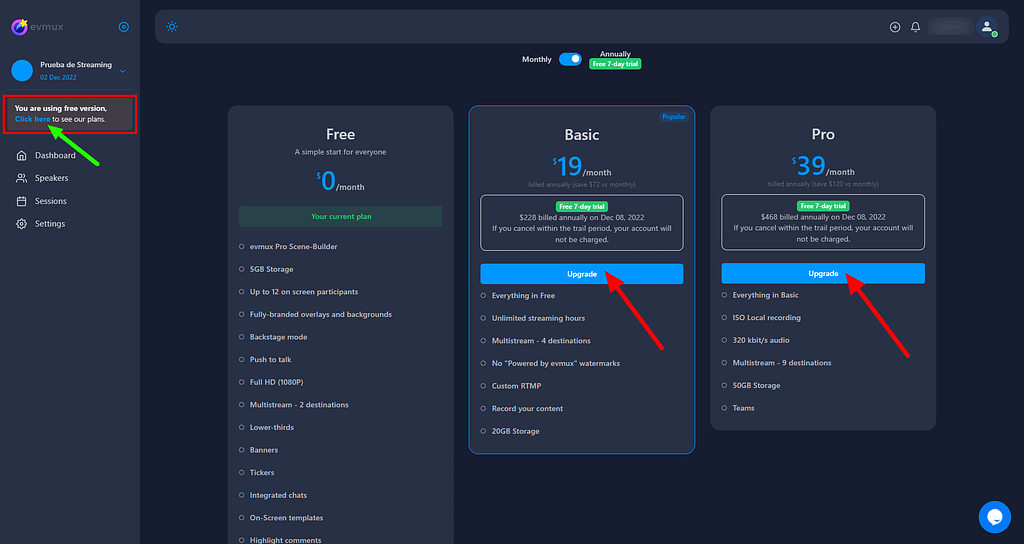Click 'Multistream - 4 destinations' feature
This screenshot has width=1024, height=544.
pos(541,341)
